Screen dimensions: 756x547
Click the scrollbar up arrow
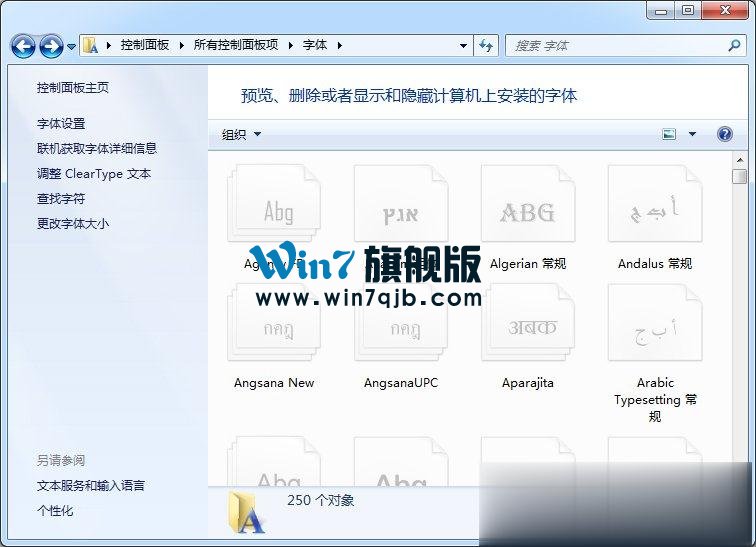(740, 160)
